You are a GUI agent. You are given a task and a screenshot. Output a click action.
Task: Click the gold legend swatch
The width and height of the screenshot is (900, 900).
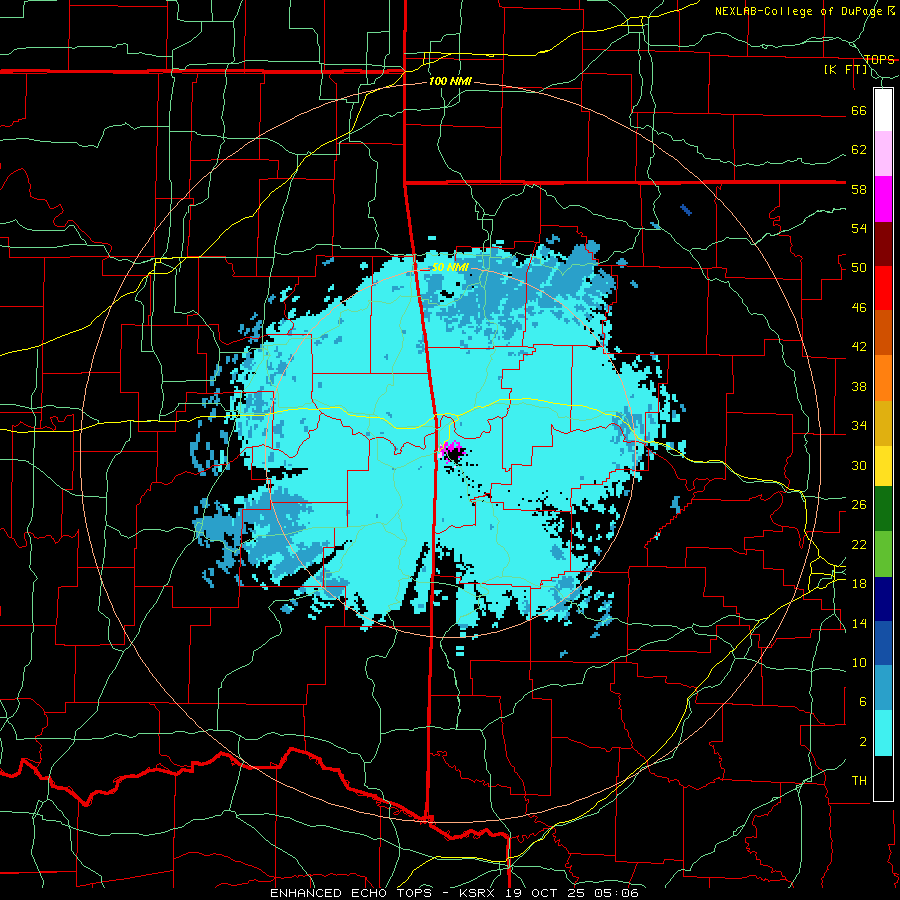(x=883, y=423)
